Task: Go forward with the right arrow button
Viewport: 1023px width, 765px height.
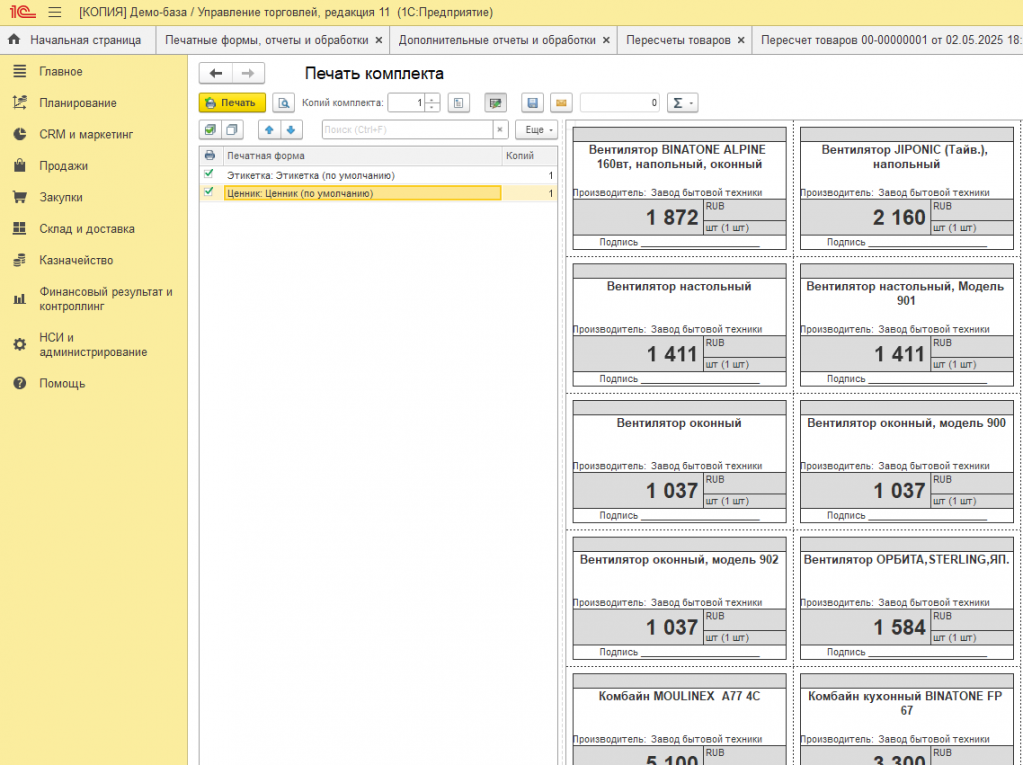Action: (248, 73)
